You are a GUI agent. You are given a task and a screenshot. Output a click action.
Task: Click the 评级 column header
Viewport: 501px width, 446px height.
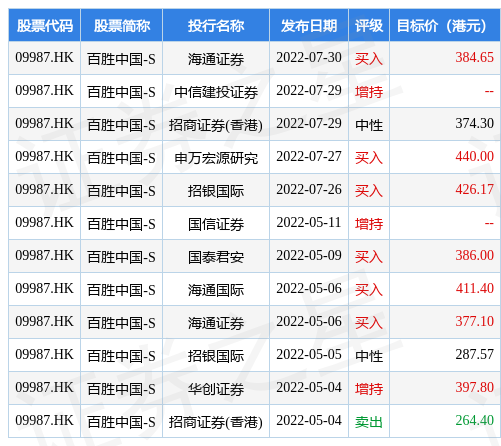coord(369,26)
